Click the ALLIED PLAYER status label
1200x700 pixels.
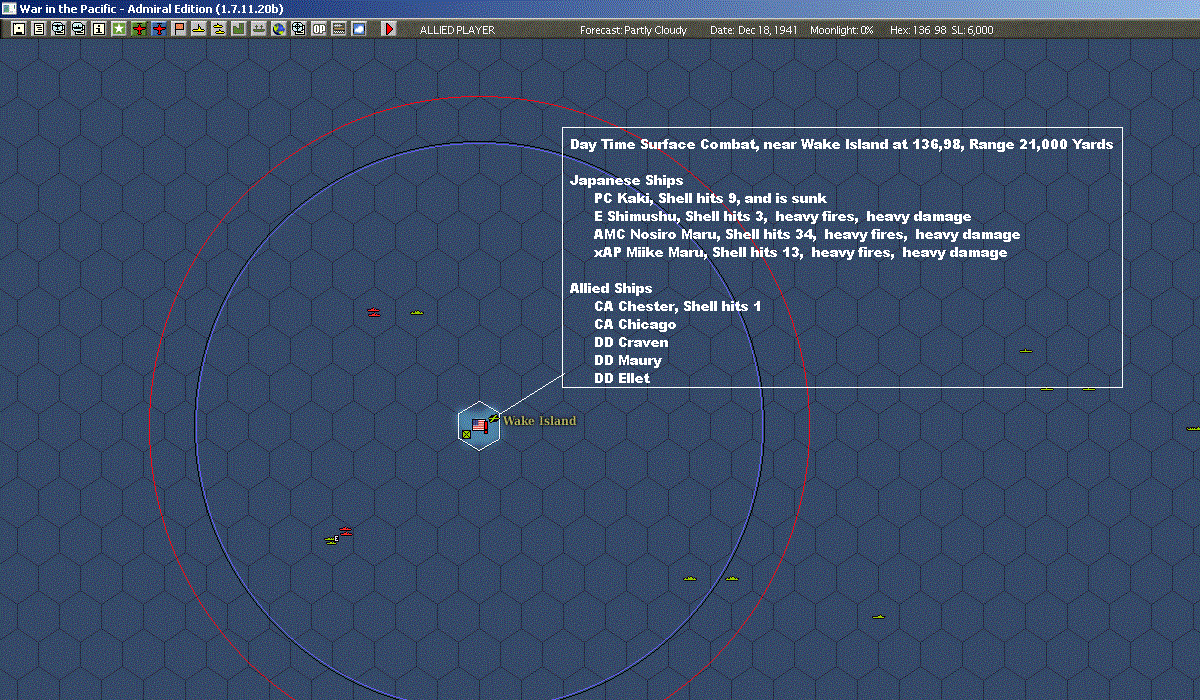(457, 30)
